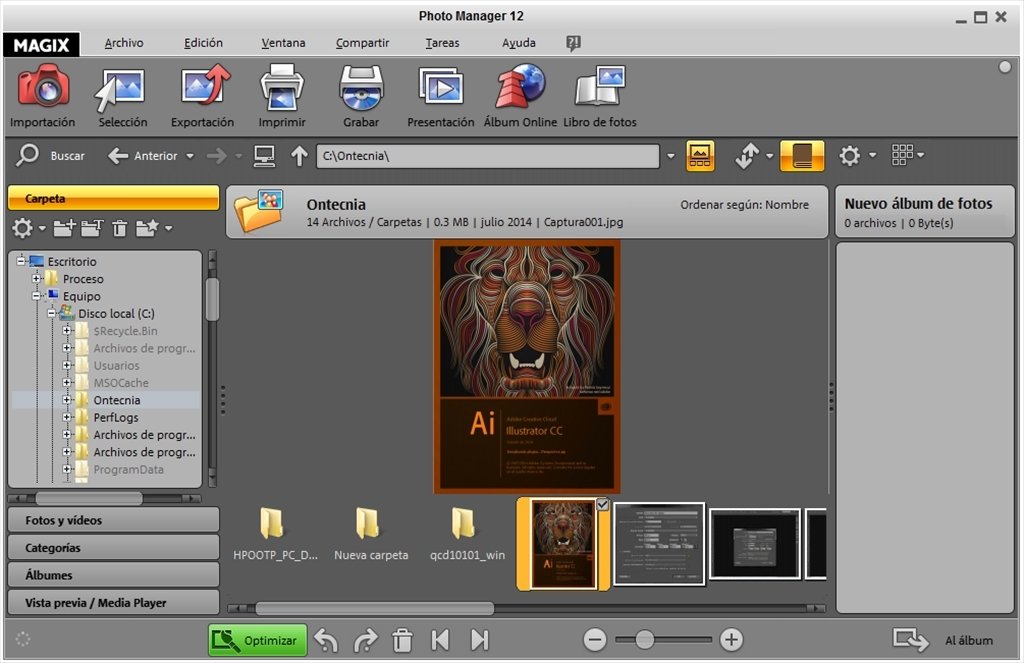This screenshot has height=663, width=1024.
Task: Click Ordenar según: Nombre label
Action: 744,204
